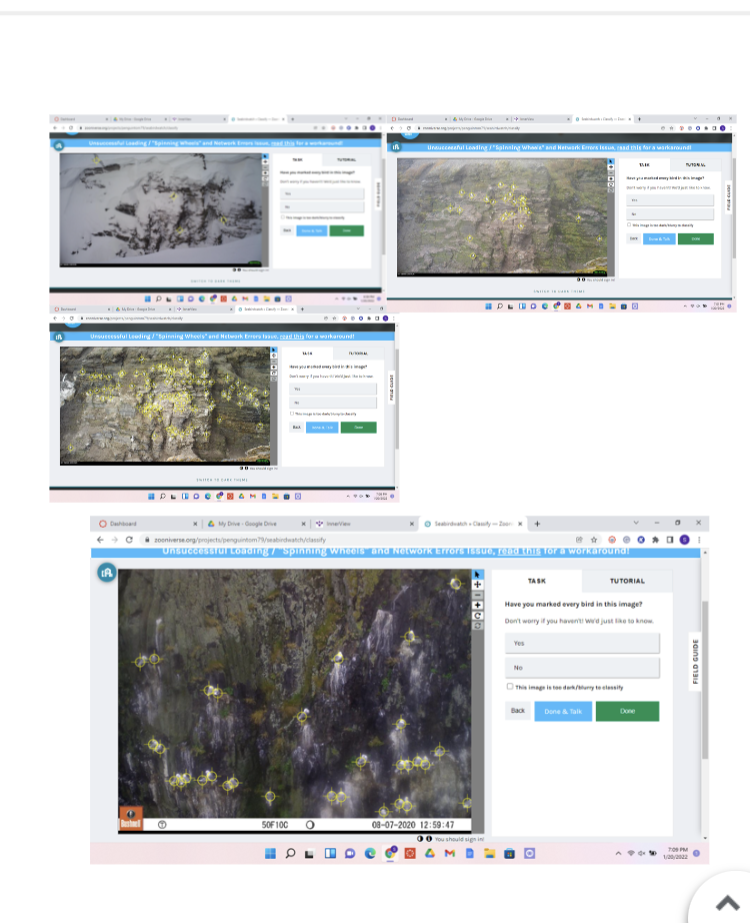Screen dimensions: 750x923
Task: Choose the No answer in large screenshot
Action: click(x=582, y=668)
